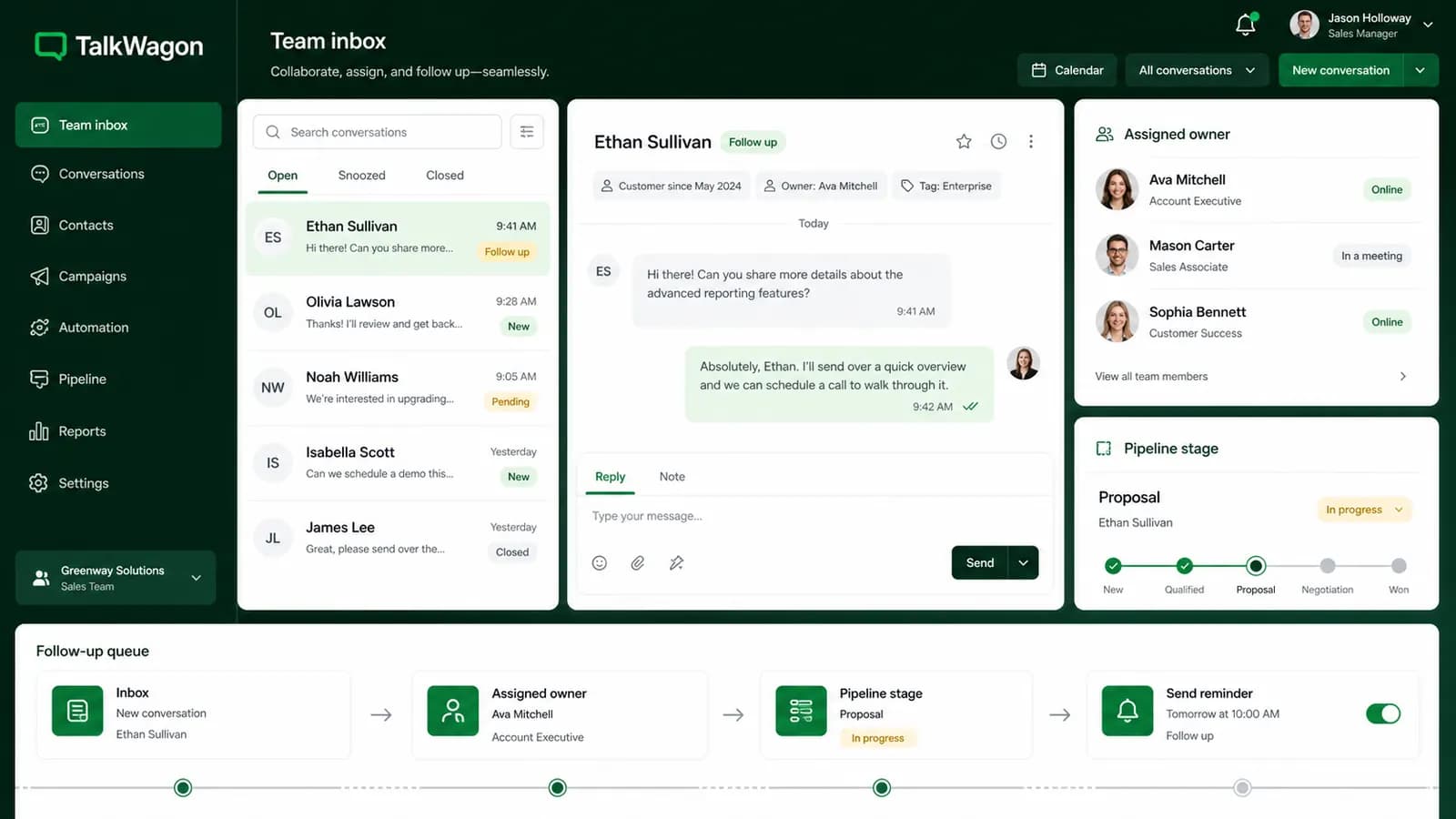Click the Inbox card green icon
This screenshot has height=819, width=1456.
[77, 711]
